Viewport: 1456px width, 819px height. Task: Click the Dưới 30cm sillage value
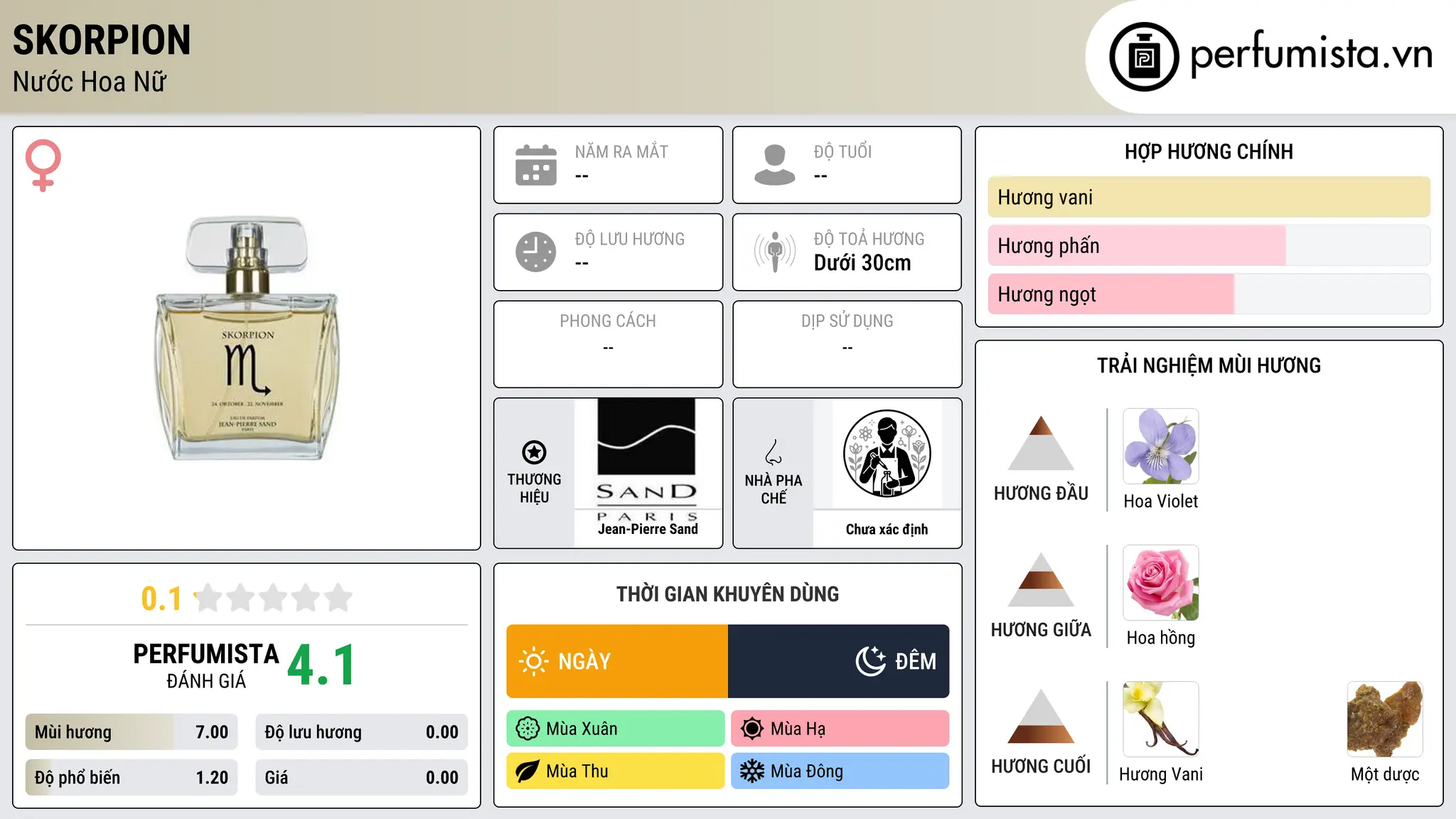(x=862, y=263)
